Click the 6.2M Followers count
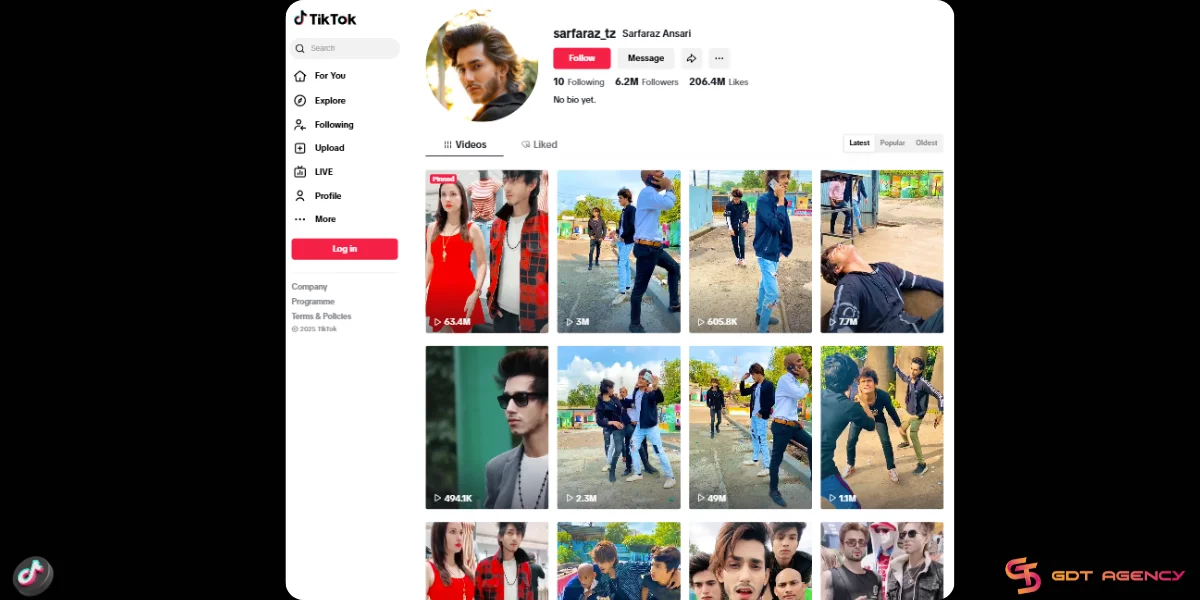Viewport: 1200px width, 600px height. pyautogui.click(x=647, y=82)
